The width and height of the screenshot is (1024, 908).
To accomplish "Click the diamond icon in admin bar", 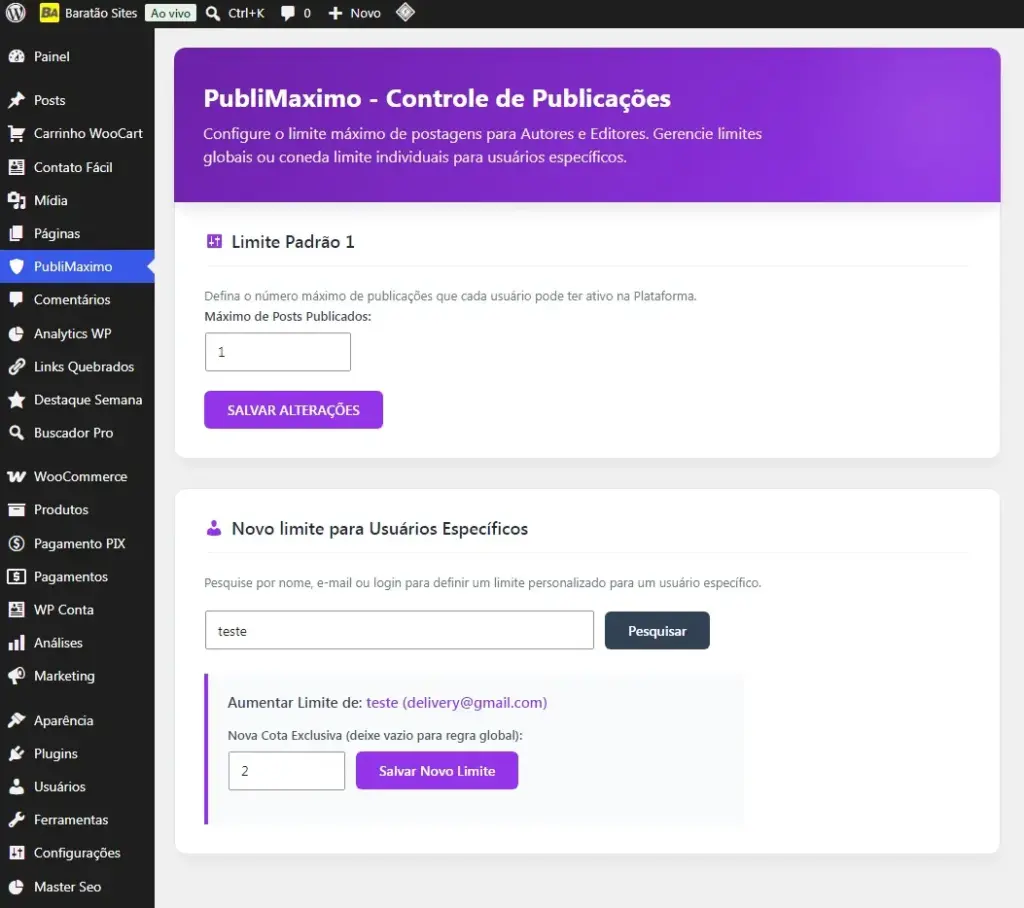I will [x=405, y=12].
